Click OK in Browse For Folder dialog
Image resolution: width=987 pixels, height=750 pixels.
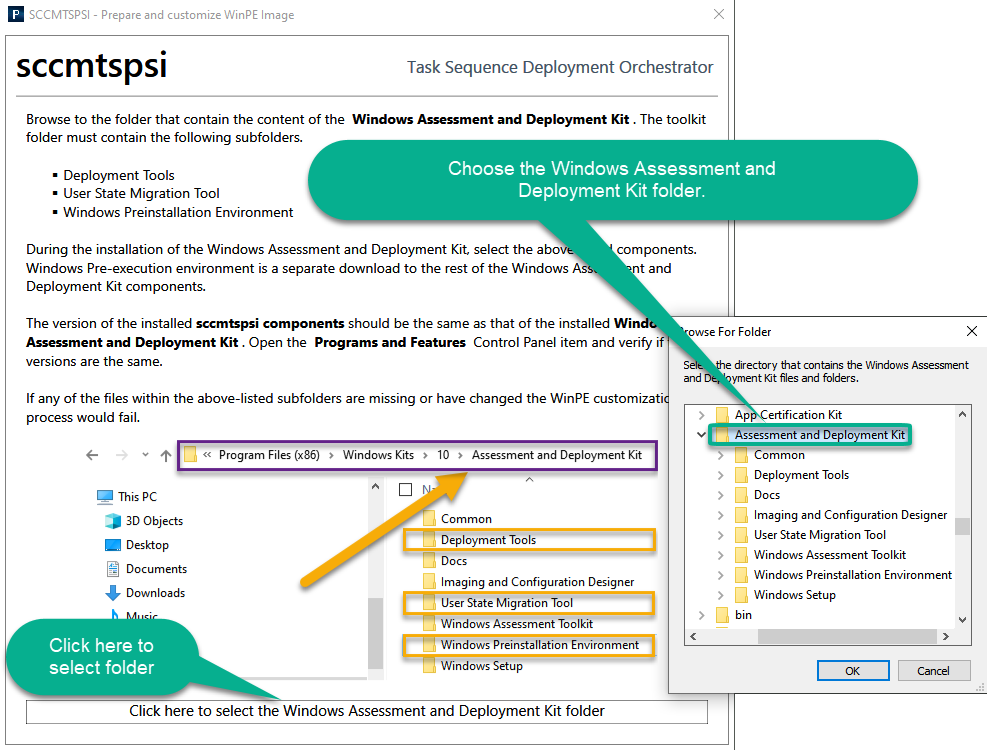point(852,670)
